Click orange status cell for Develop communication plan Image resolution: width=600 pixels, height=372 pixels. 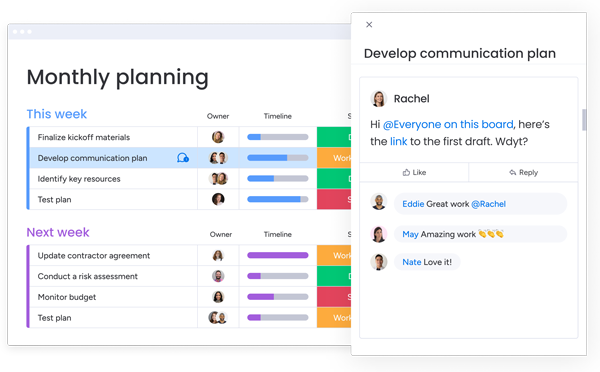tap(334, 158)
